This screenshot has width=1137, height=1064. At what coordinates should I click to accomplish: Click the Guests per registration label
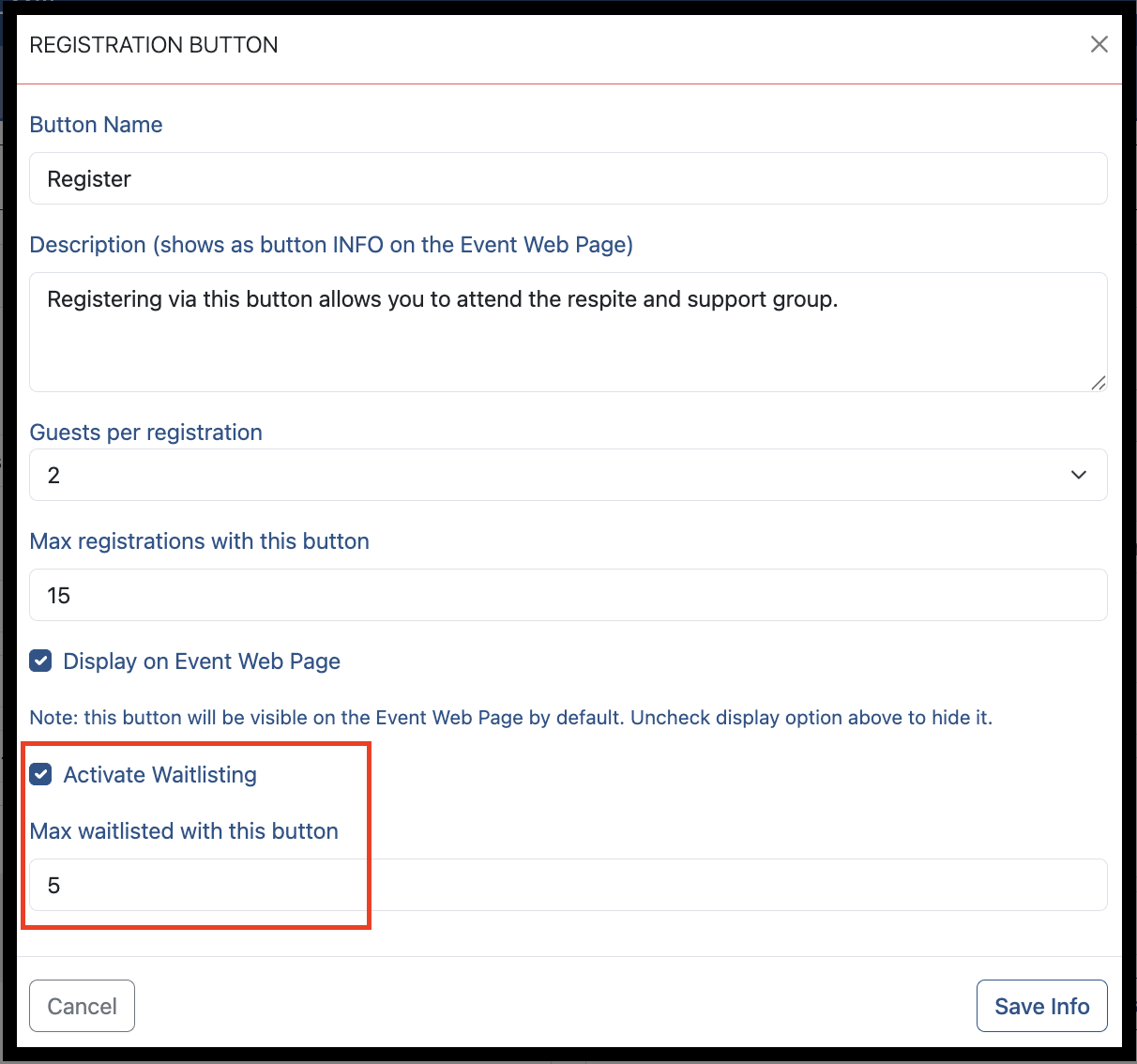146,433
